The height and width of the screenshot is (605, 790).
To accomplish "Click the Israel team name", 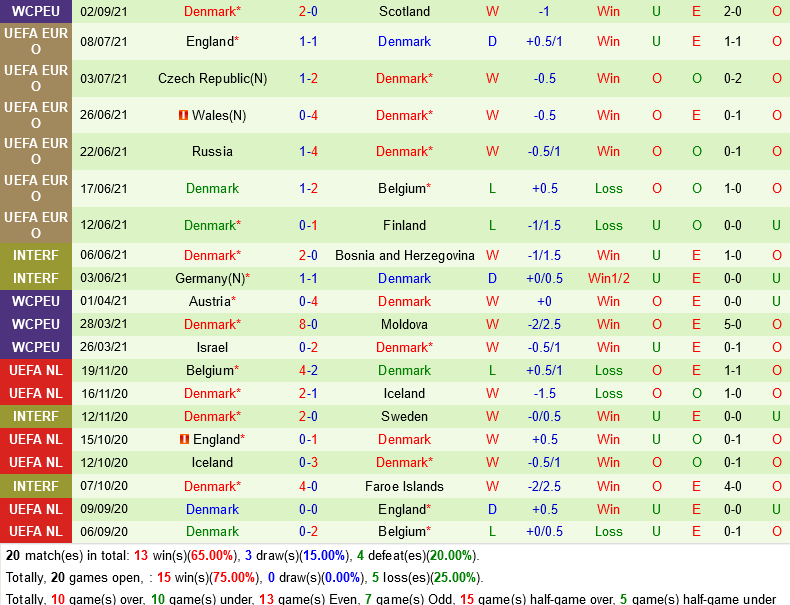I will click(x=212, y=348).
